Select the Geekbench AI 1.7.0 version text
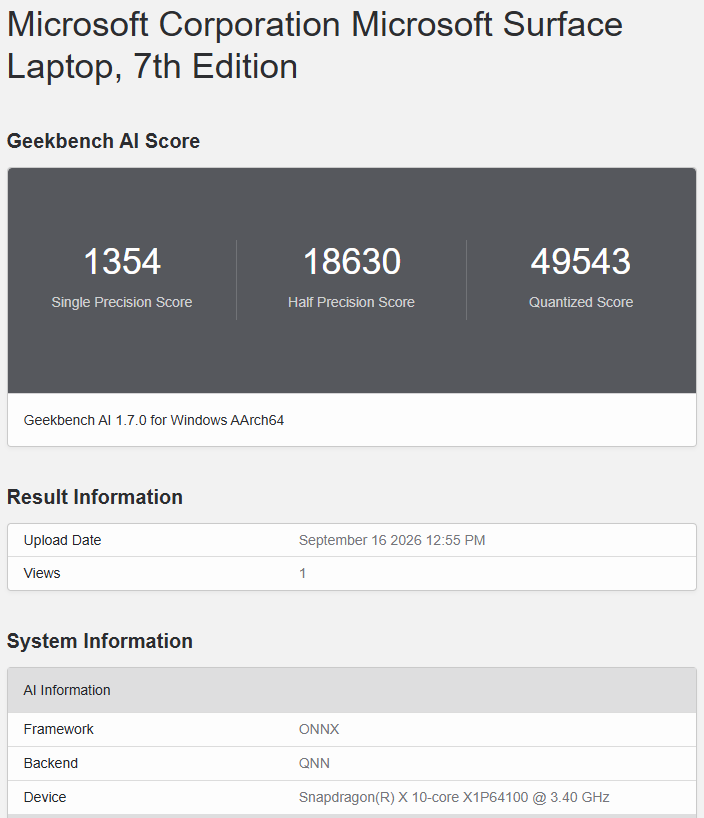Screen dimensions: 704x818 click(x=154, y=420)
